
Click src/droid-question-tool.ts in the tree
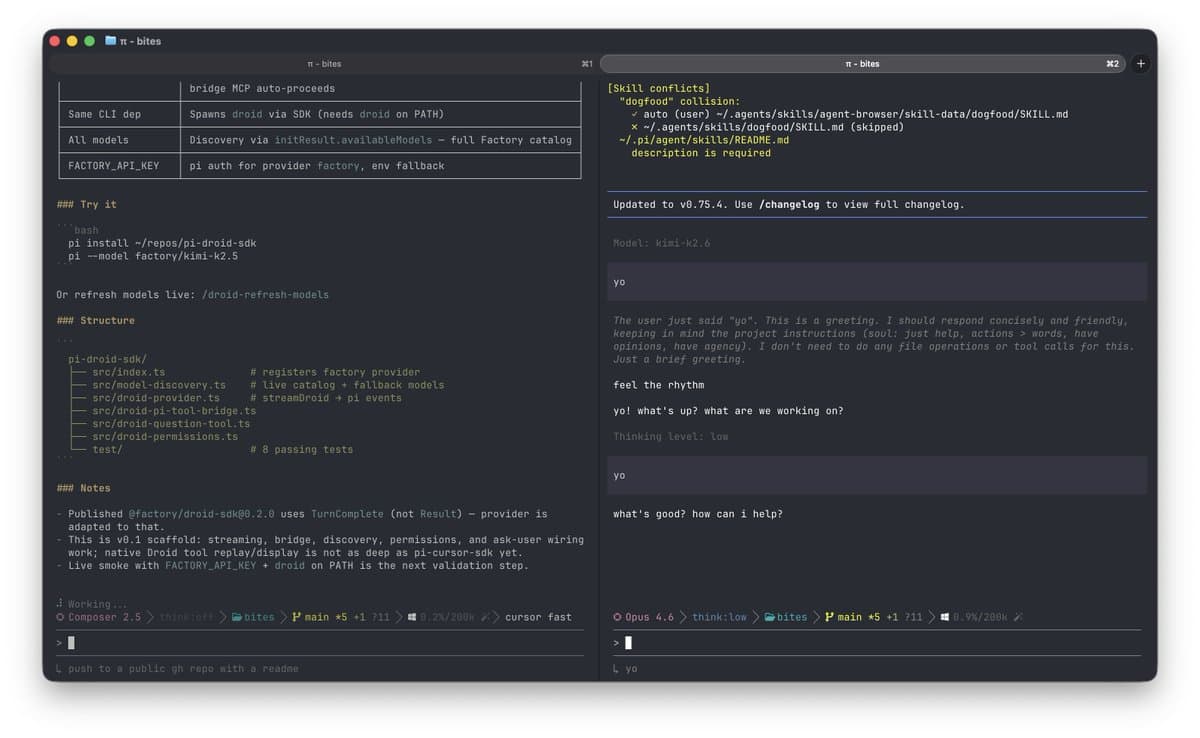(171, 424)
